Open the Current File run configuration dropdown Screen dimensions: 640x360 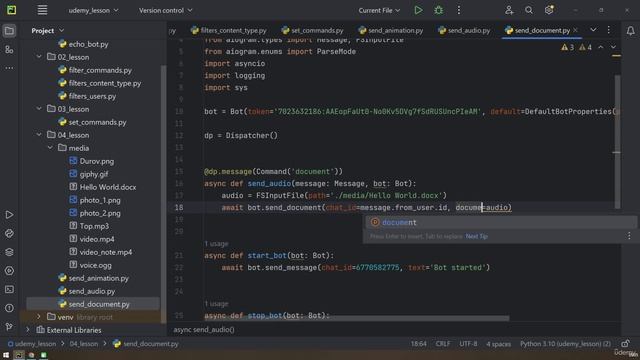click(x=379, y=10)
